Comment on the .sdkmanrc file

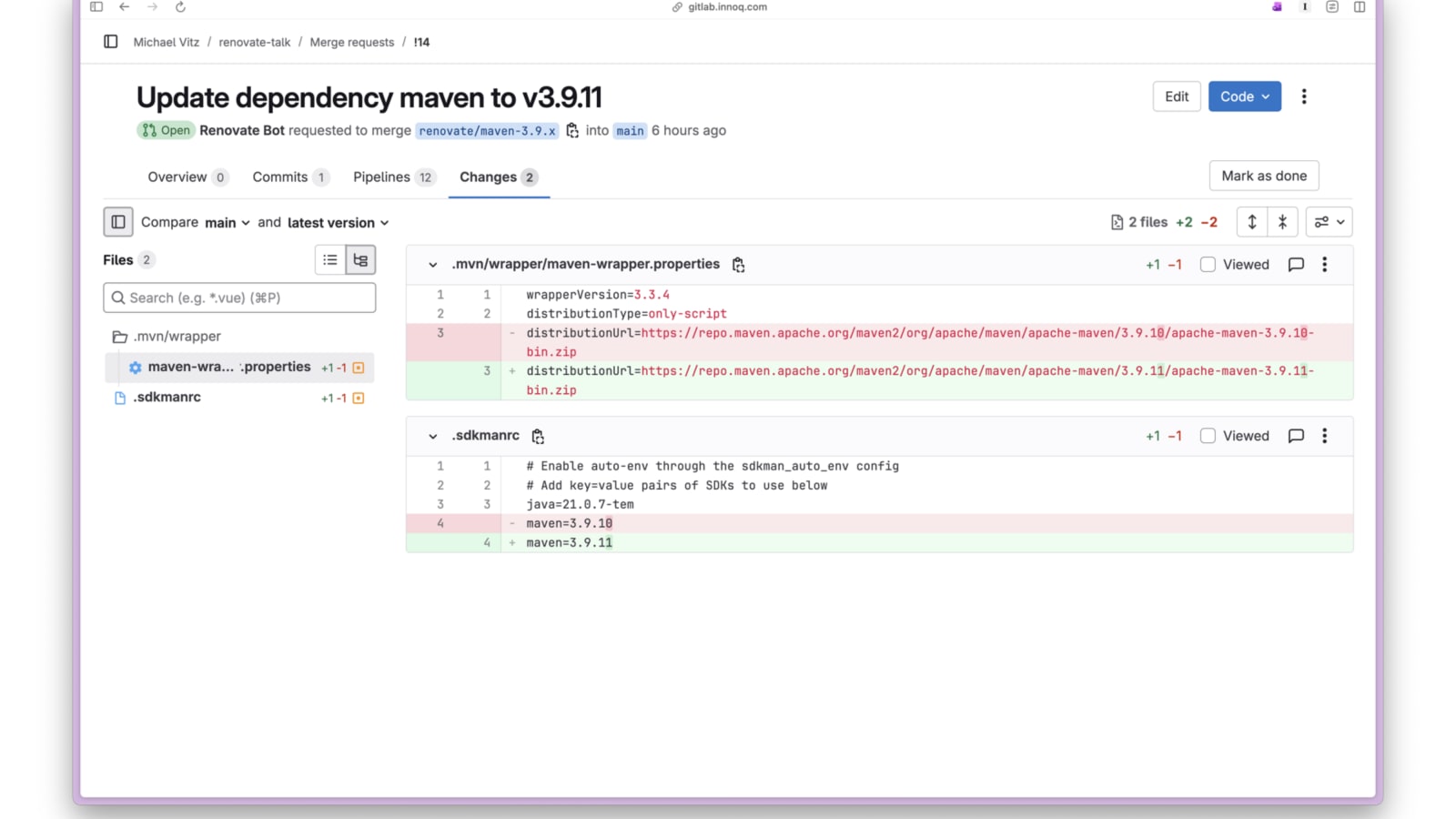[x=1296, y=436]
